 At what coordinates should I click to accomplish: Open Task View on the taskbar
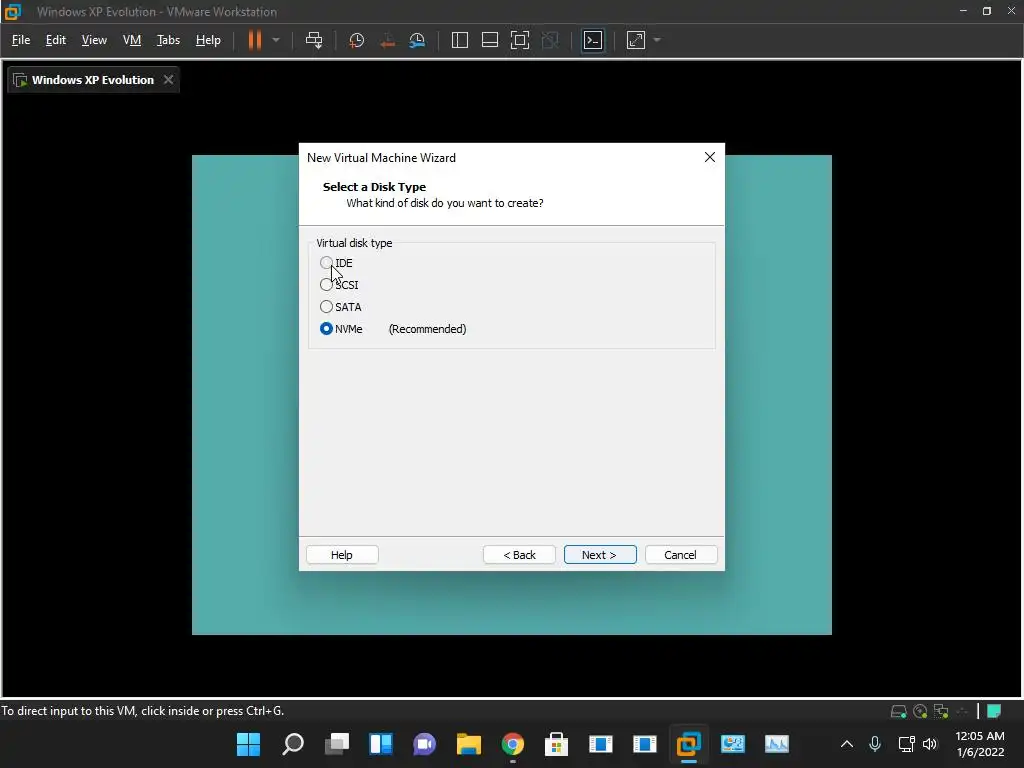pyautogui.click(x=336, y=744)
